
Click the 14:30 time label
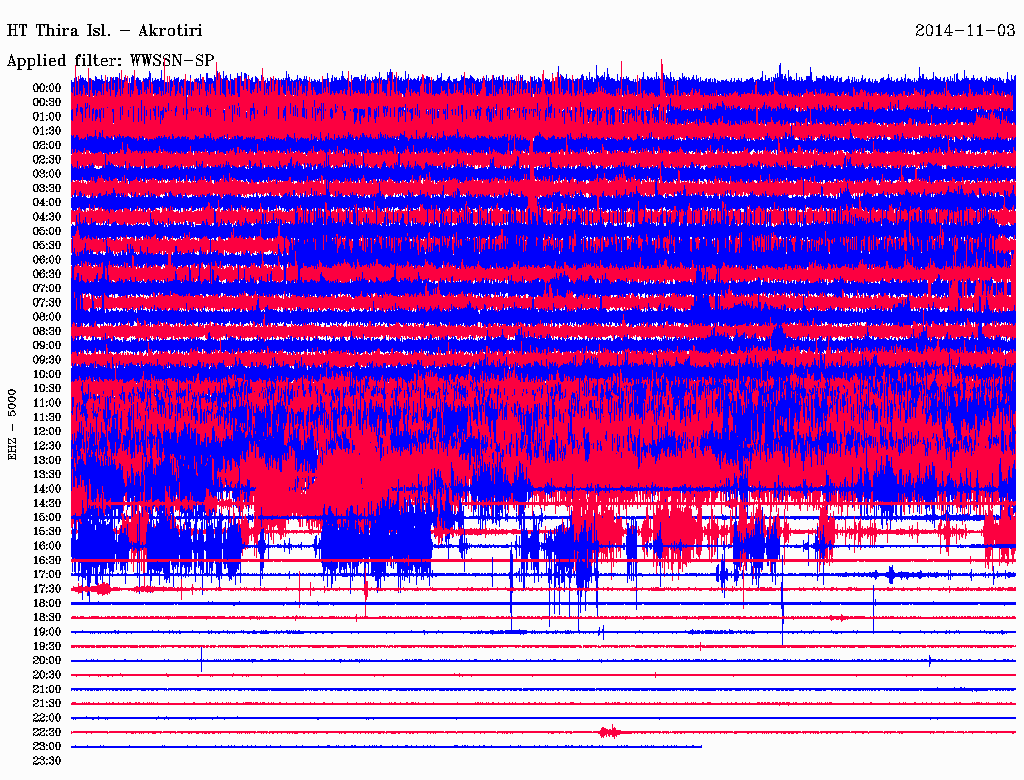click(x=47, y=504)
